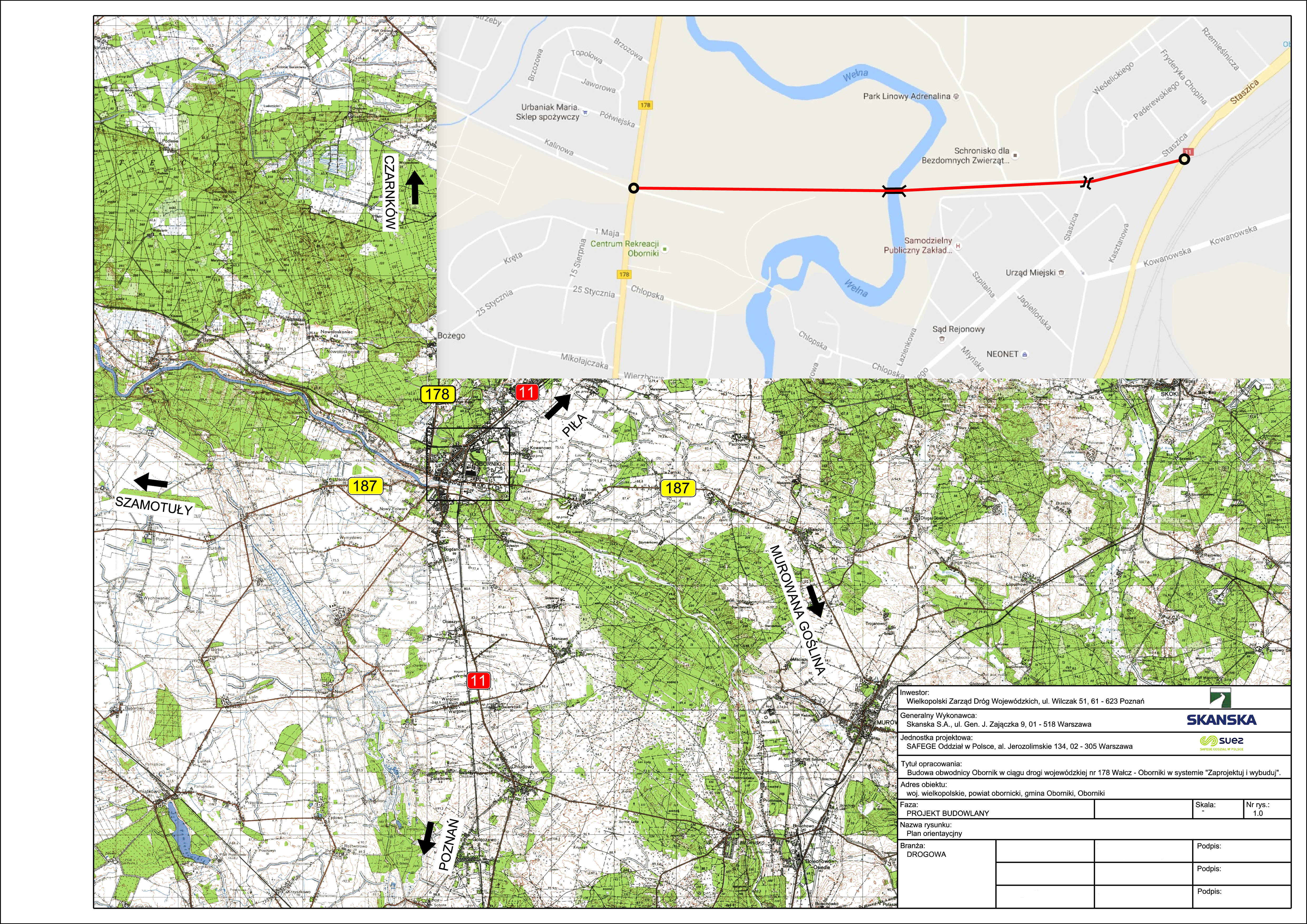Click the Skanska S.A. address line

[998, 724]
